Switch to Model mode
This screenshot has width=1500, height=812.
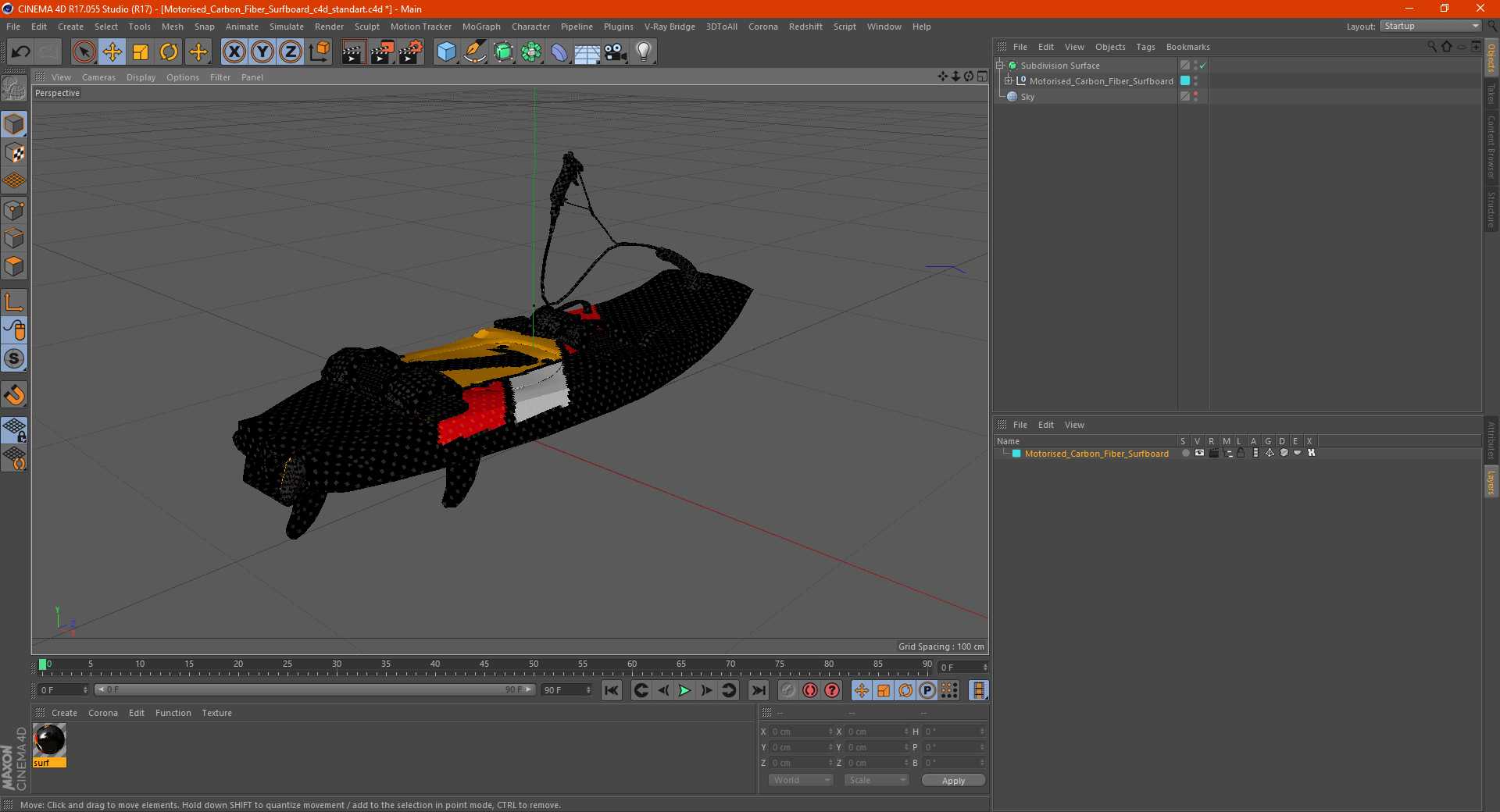point(14,124)
